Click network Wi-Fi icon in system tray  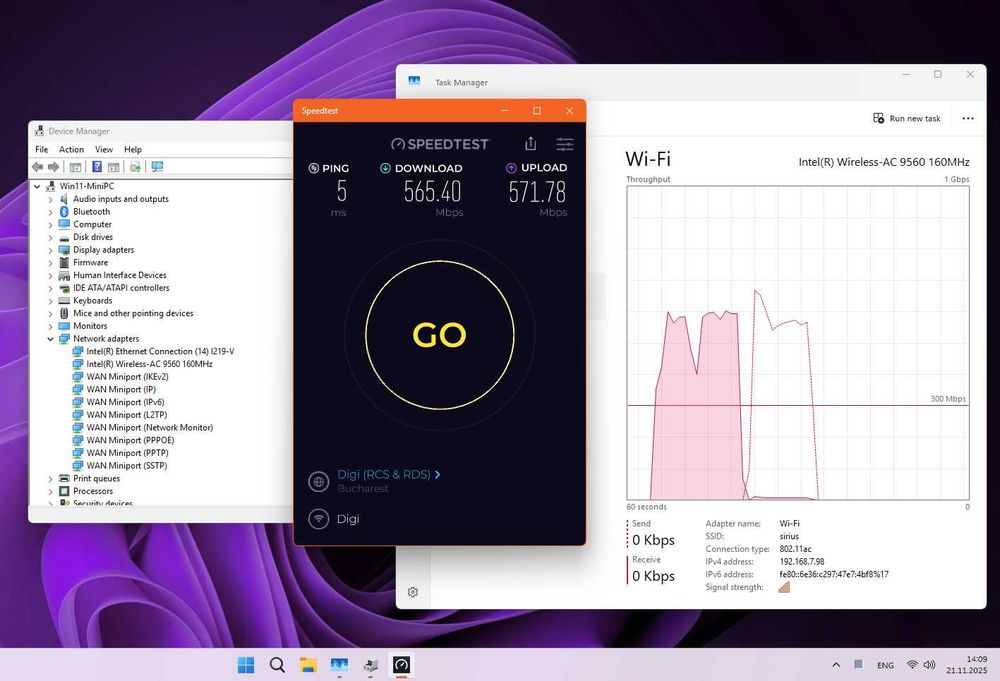click(x=913, y=665)
